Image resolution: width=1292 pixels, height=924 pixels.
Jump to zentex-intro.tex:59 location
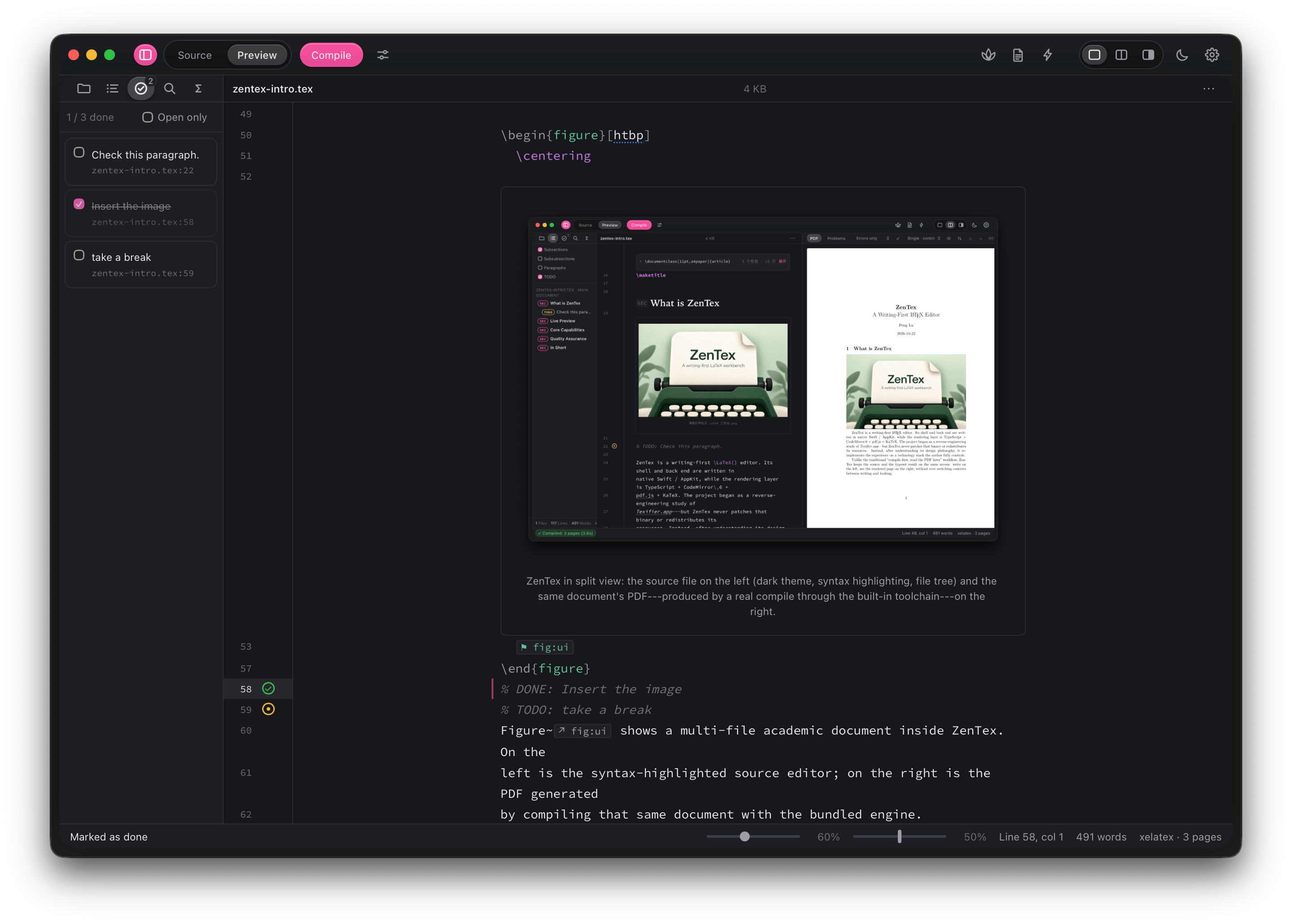[142, 273]
